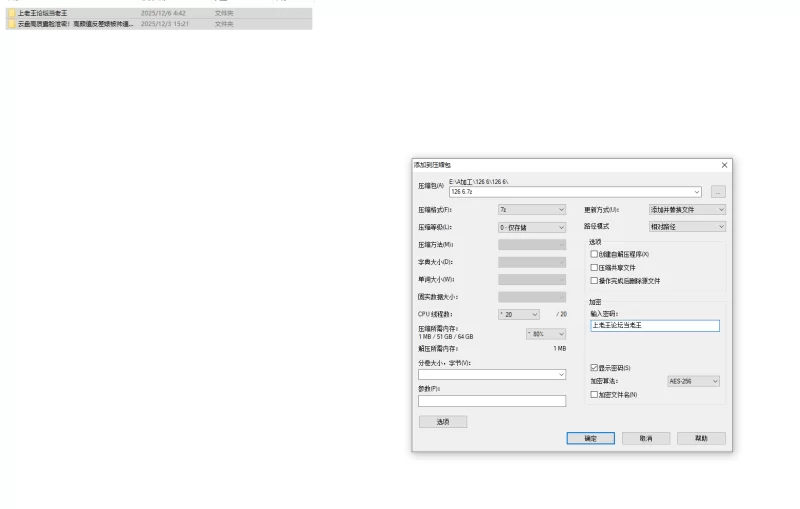Click the 选项 button
This screenshot has height=509, width=800.
click(442, 421)
